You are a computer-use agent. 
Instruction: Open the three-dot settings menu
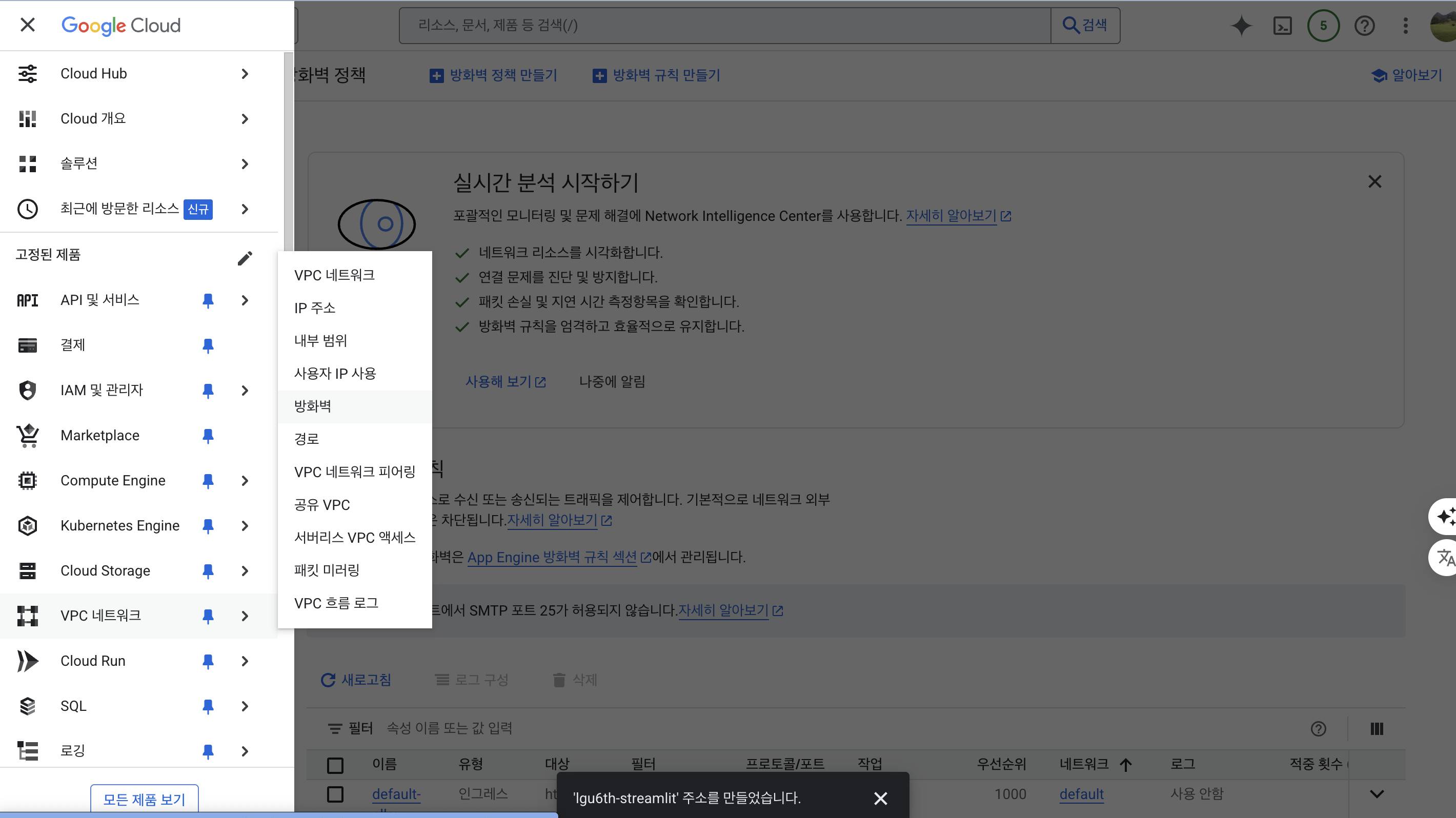pos(1405,26)
